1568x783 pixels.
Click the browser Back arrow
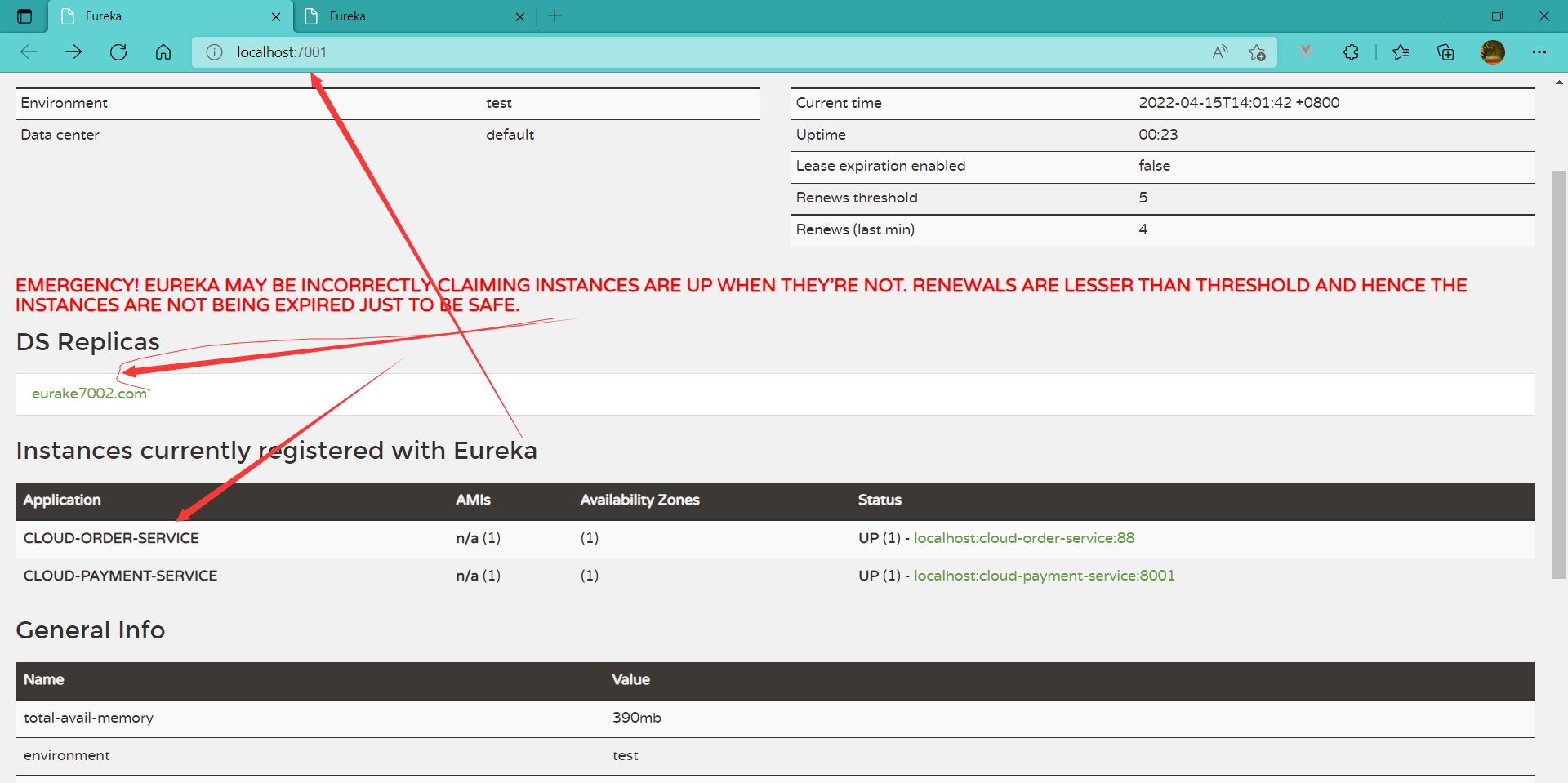[x=29, y=52]
